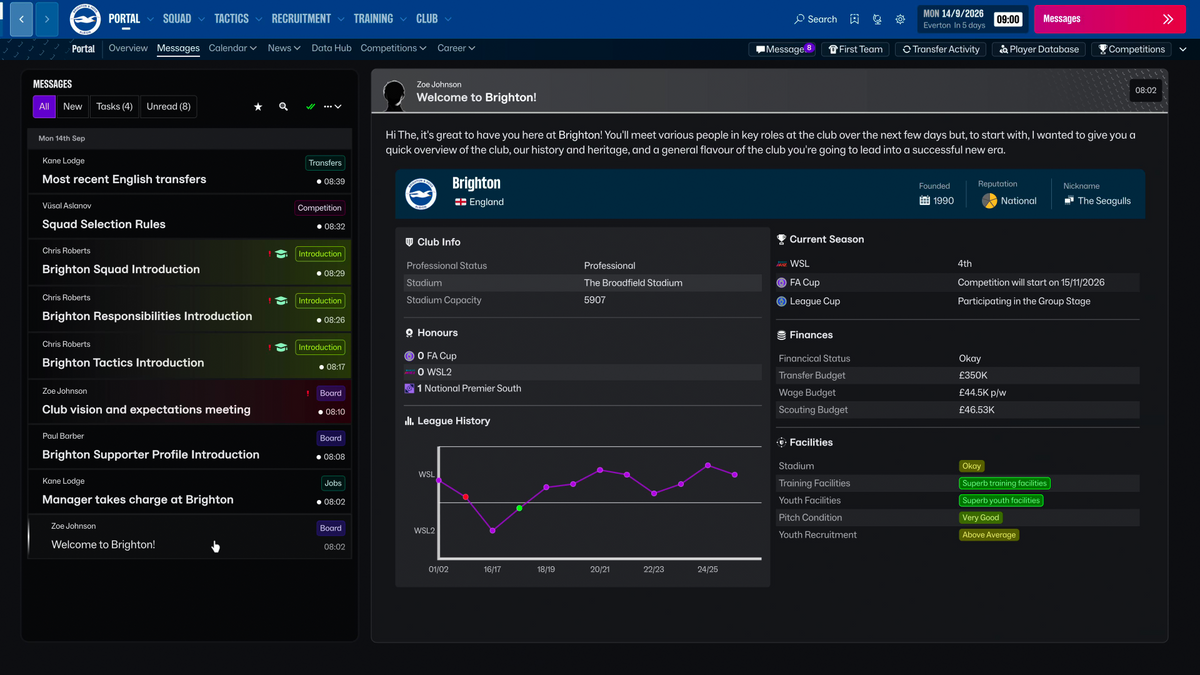Open the 'Club vision and expectations meeting' message
Image resolution: width=1200 pixels, height=675 pixels.
[x=190, y=401]
